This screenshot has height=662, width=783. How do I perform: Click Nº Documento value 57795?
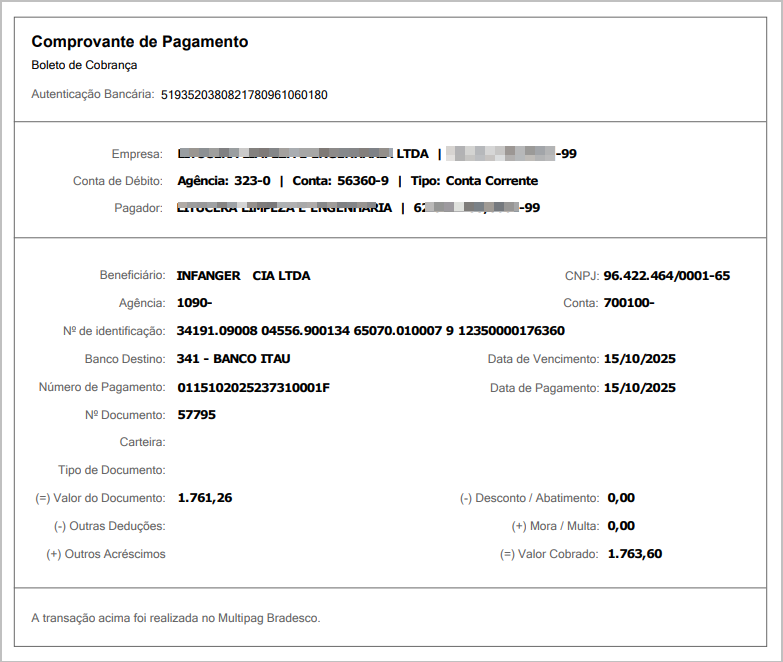click(196, 414)
